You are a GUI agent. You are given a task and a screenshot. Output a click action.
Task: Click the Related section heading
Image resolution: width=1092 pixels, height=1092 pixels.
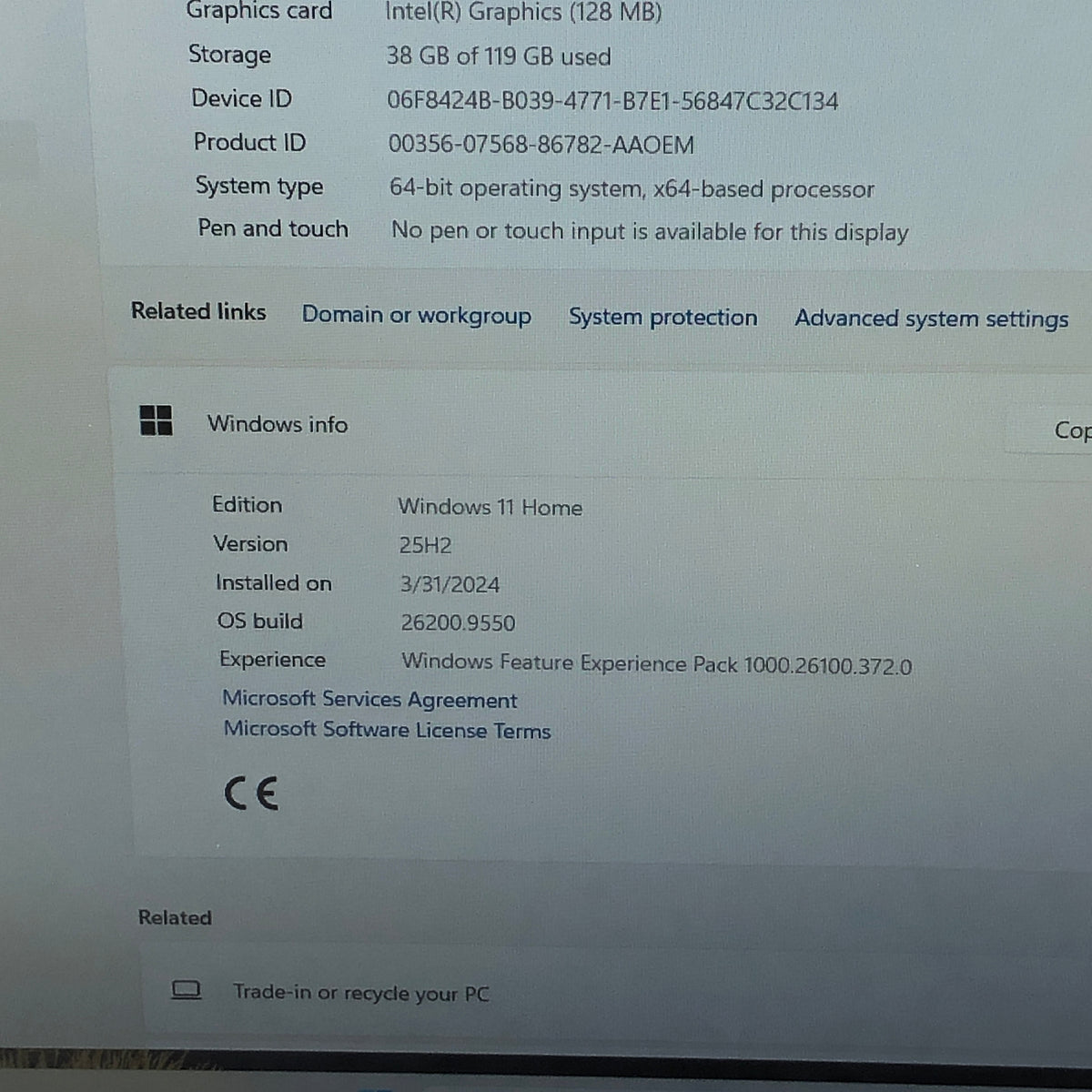[x=175, y=917]
